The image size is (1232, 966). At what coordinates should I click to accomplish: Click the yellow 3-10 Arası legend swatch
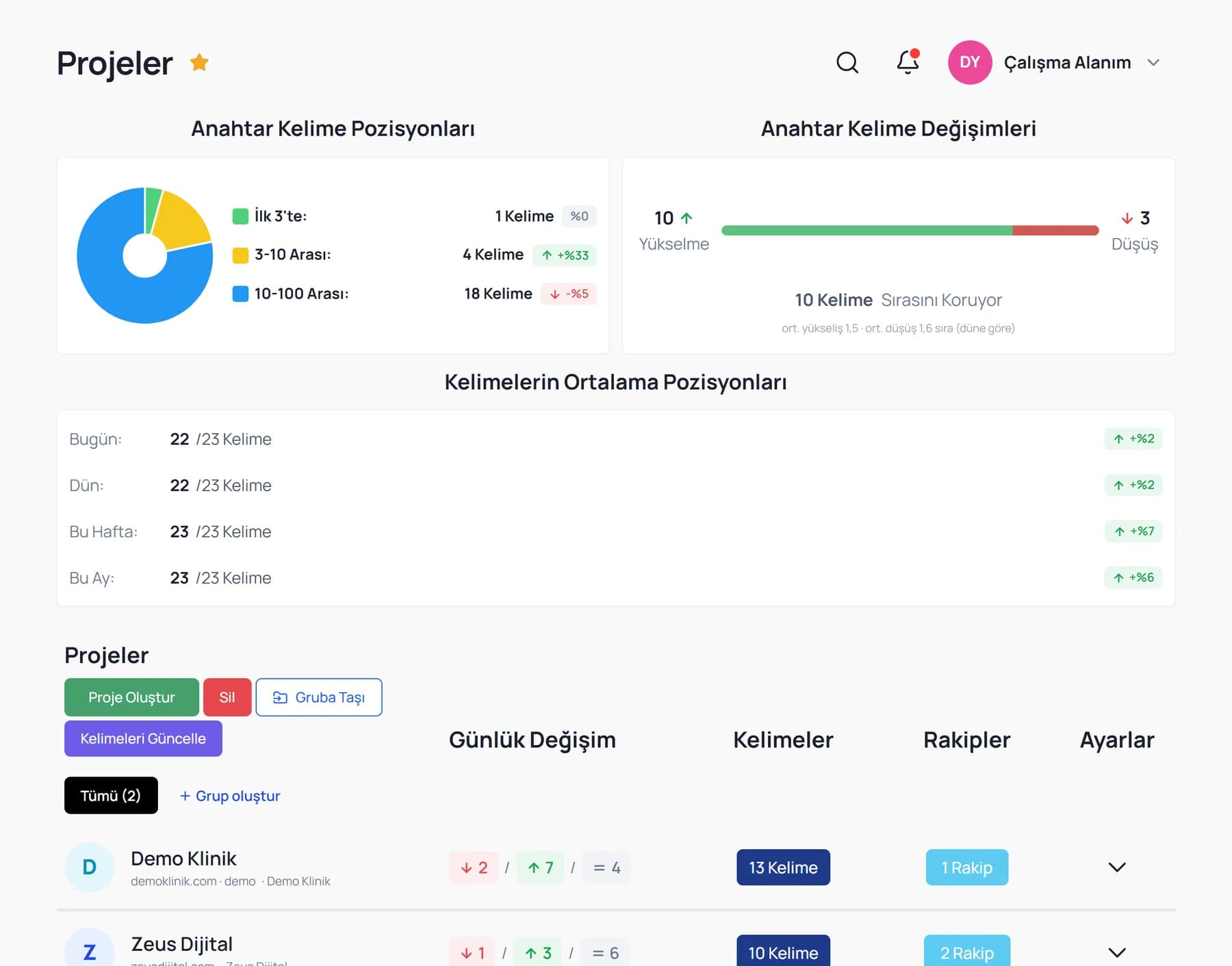click(240, 255)
